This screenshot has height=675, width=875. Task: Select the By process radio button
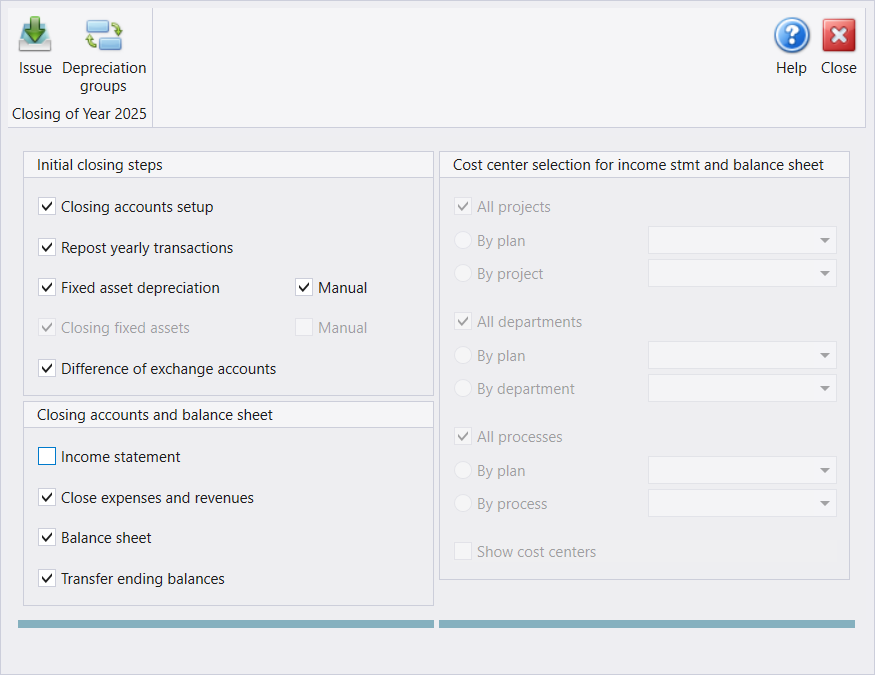click(x=463, y=503)
